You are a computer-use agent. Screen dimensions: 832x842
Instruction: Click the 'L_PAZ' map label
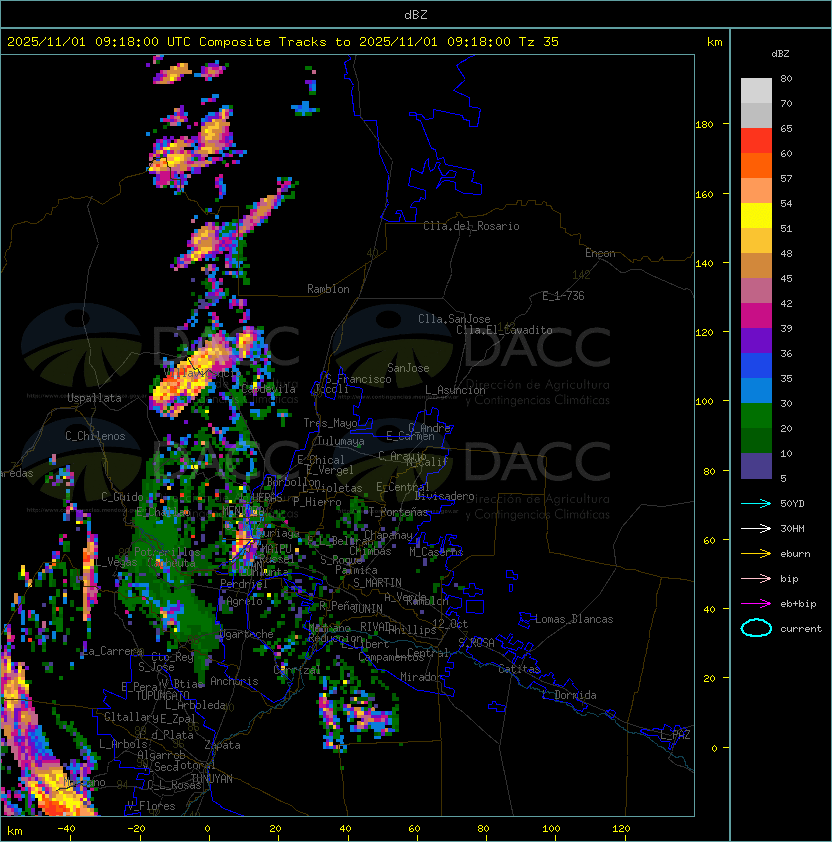click(675, 735)
